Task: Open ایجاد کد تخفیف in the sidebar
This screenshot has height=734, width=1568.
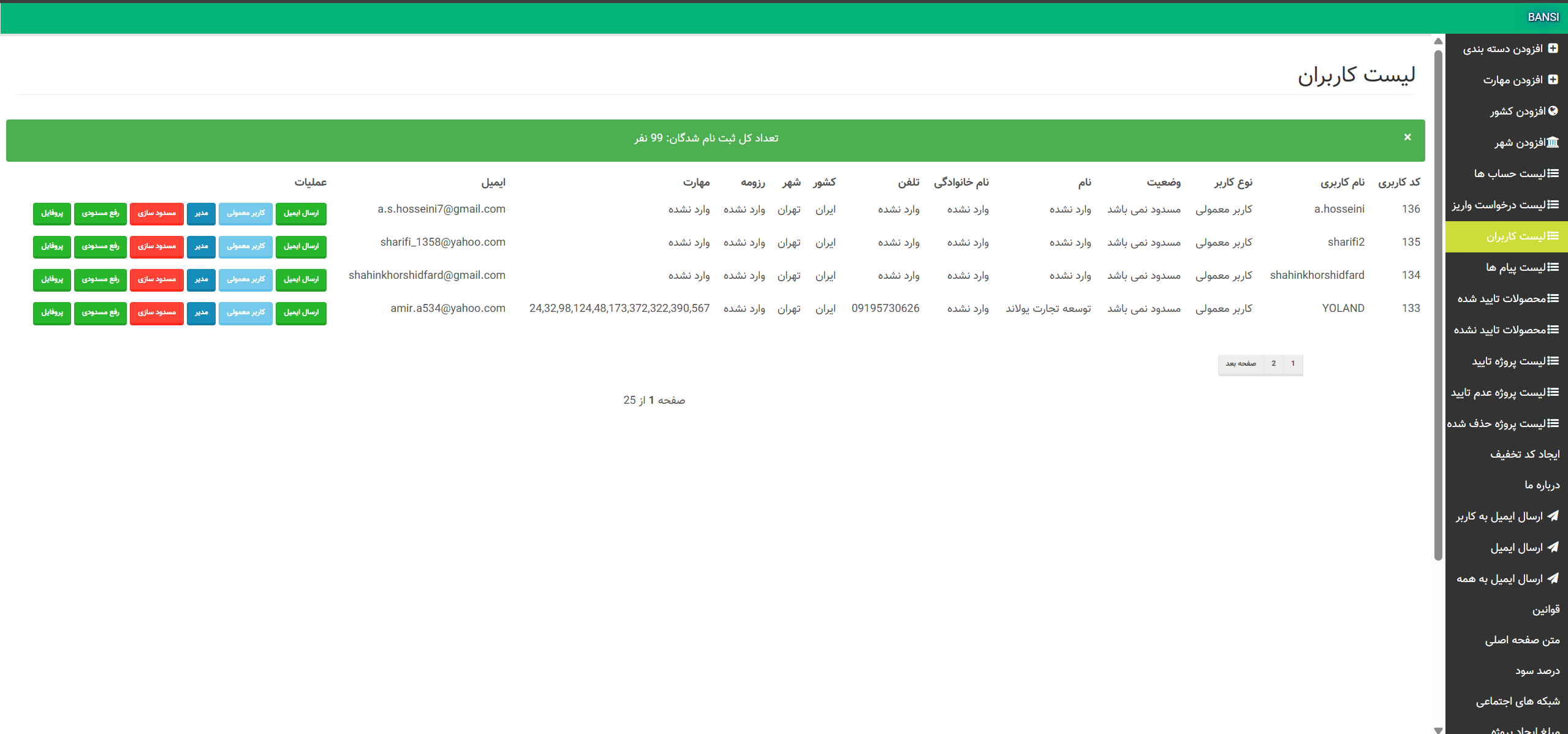Action: (x=1525, y=454)
